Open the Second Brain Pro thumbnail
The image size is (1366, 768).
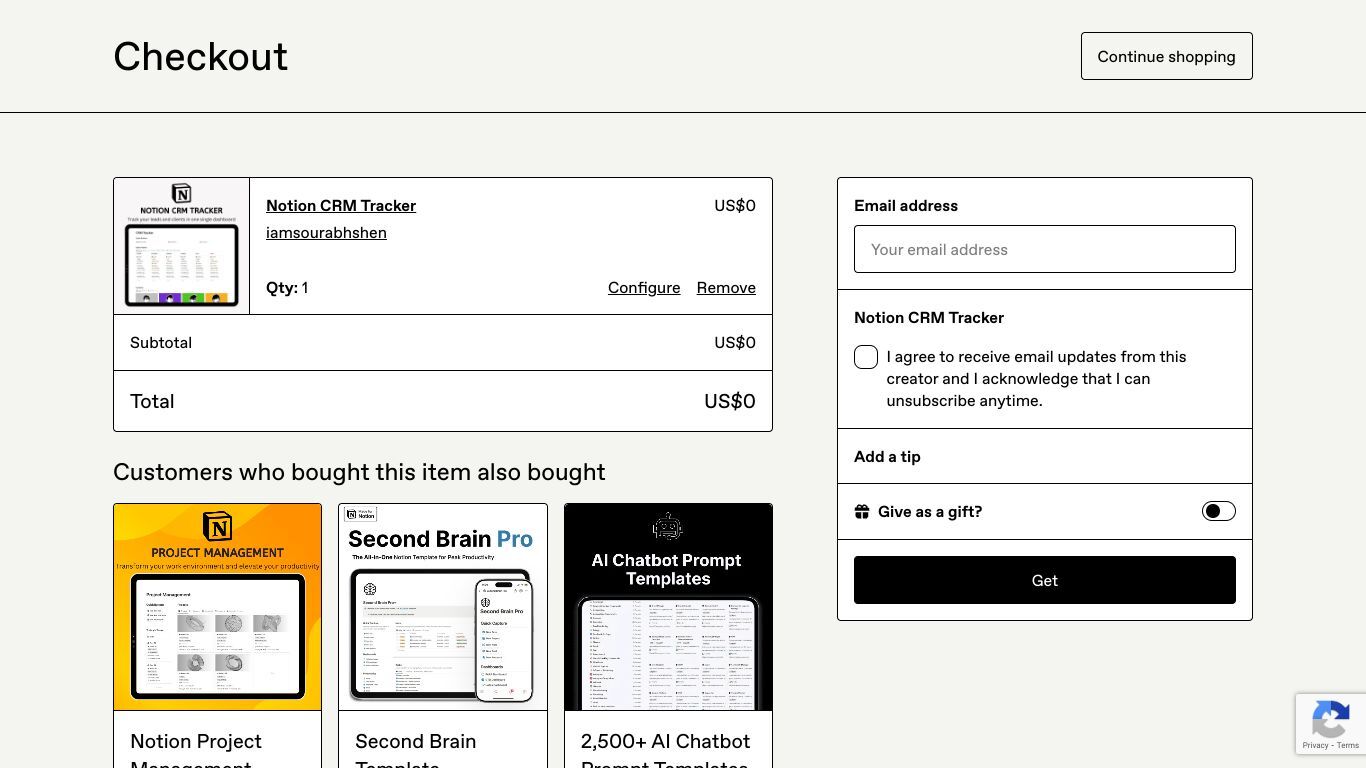click(x=443, y=607)
